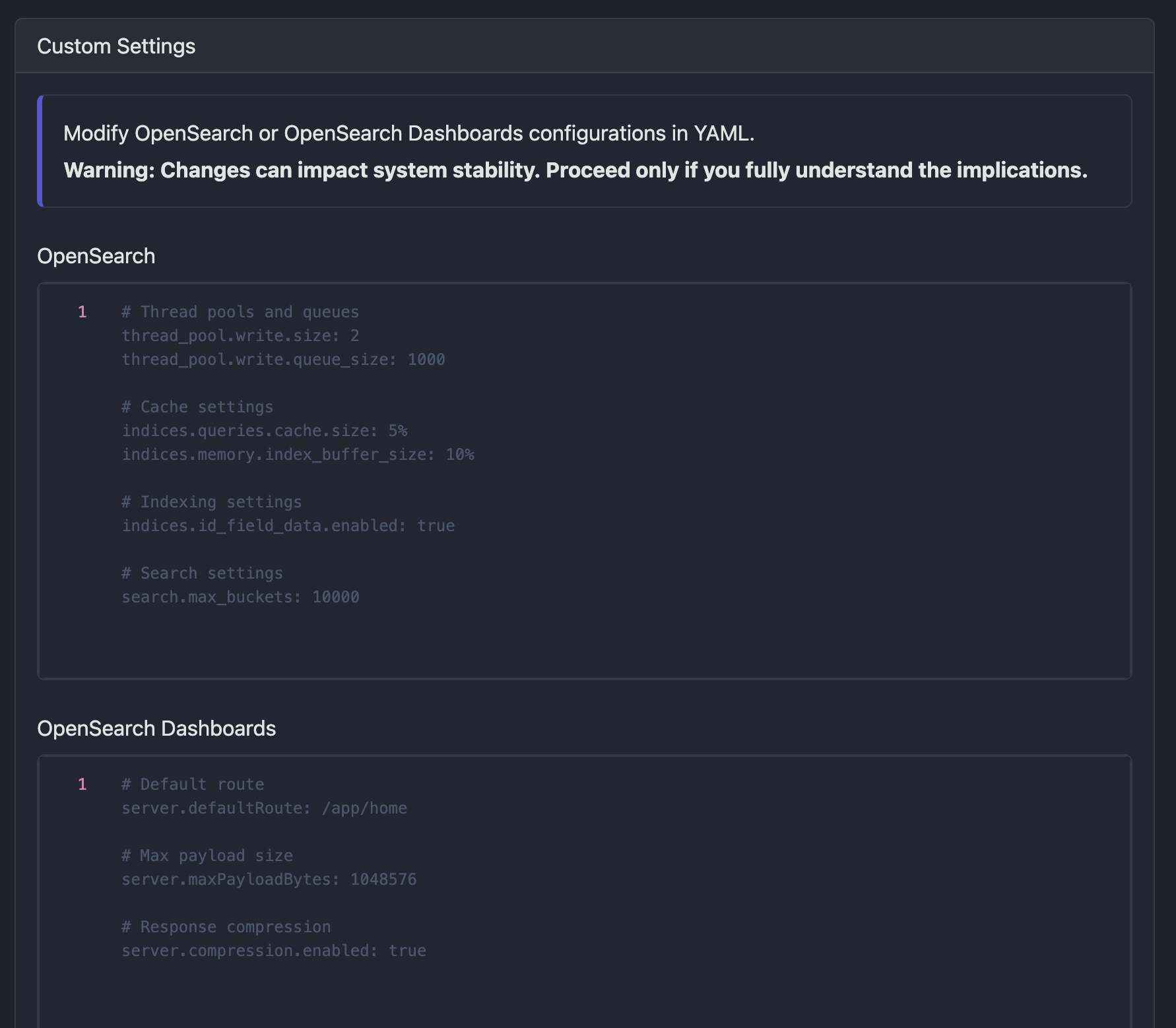Click the '# Max payload size' comment
The width and height of the screenshot is (1176, 1028).
tap(207, 856)
